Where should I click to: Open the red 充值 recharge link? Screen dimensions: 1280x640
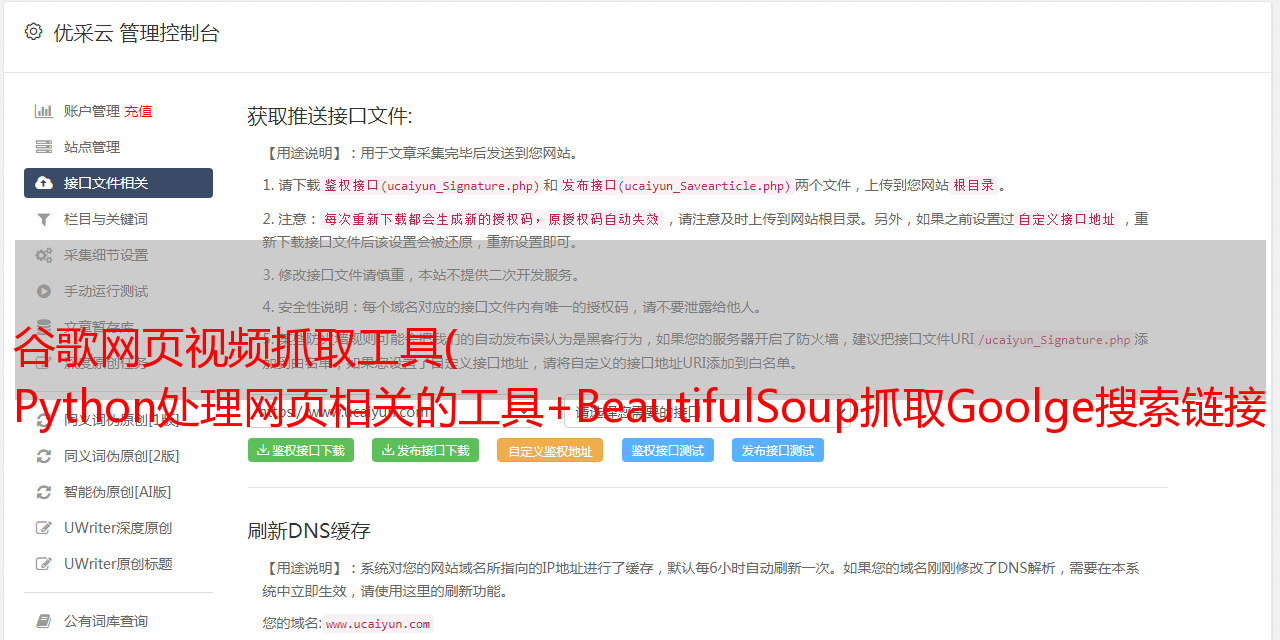click(138, 111)
